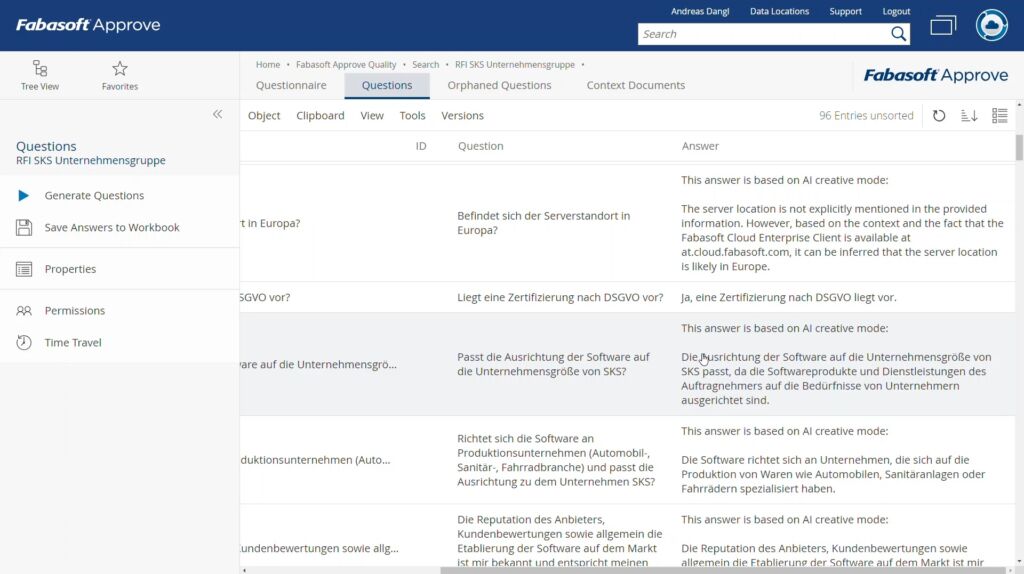Open the Versions menu
This screenshot has width=1024, height=574.
click(462, 116)
